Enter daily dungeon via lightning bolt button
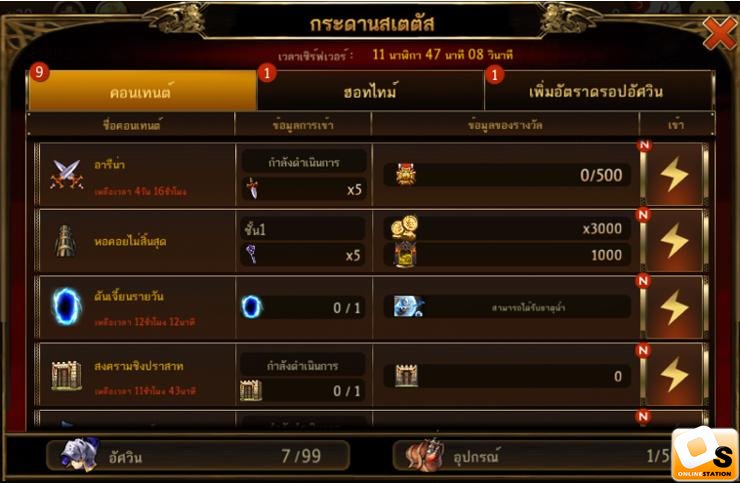 point(674,307)
